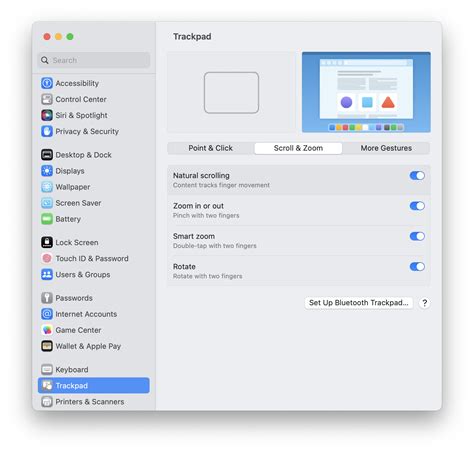Click the trackpad outline illustration
This screenshot has width=474, height=453.
(x=231, y=93)
